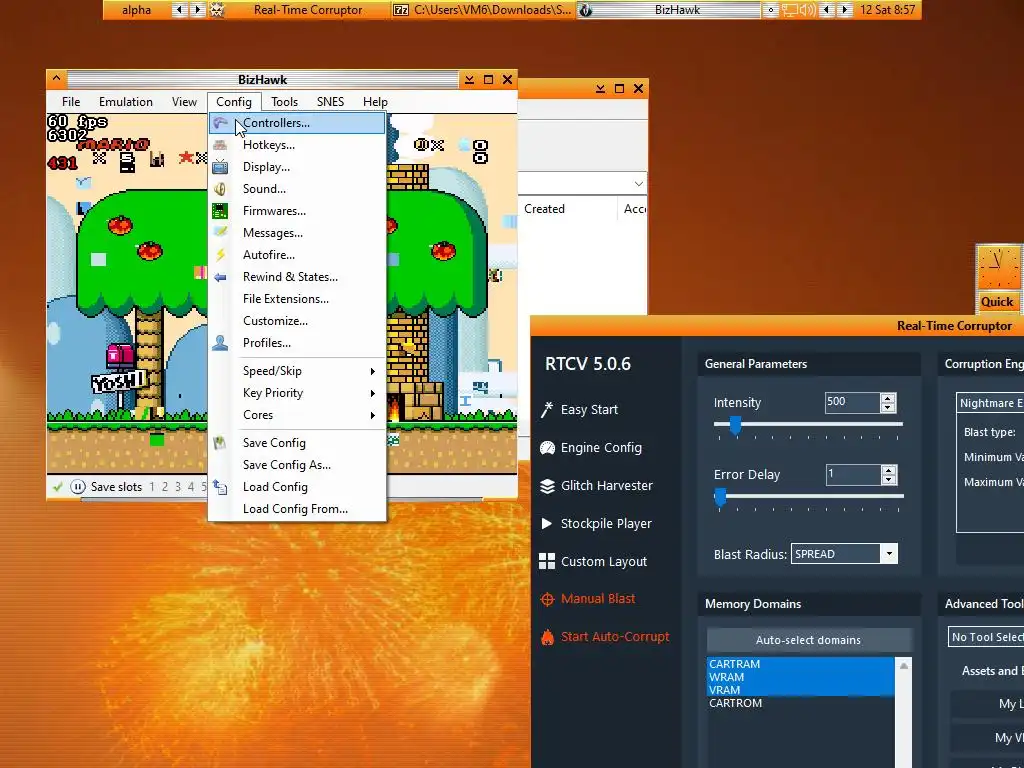Choose Display option in Config menu

(x=297, y=167)
